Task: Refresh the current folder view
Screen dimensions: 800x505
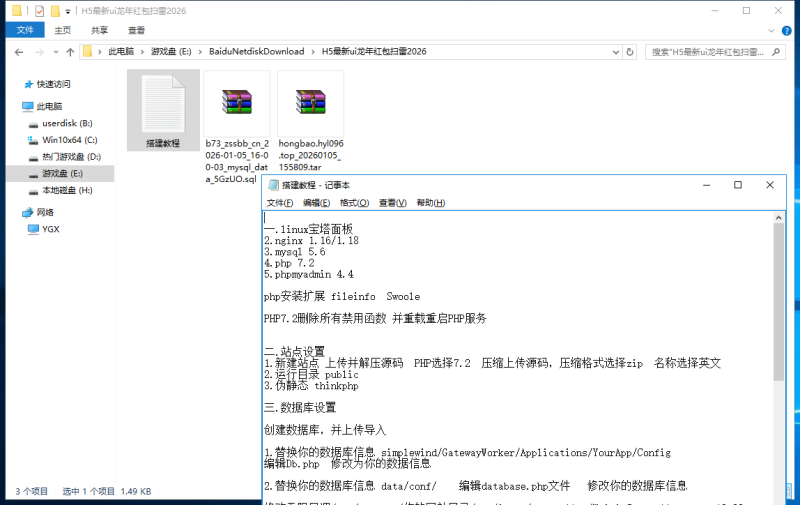Action: (630, 52)
